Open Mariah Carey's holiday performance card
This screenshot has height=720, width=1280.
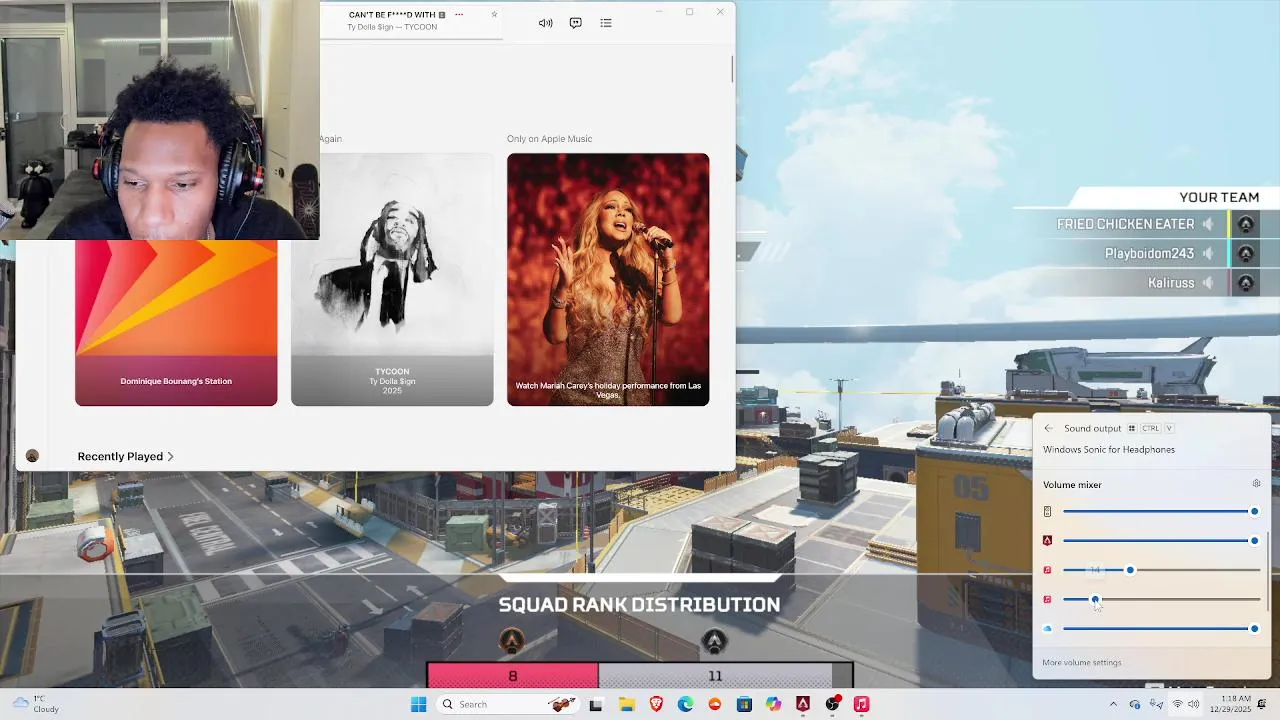tap(608, 280)
